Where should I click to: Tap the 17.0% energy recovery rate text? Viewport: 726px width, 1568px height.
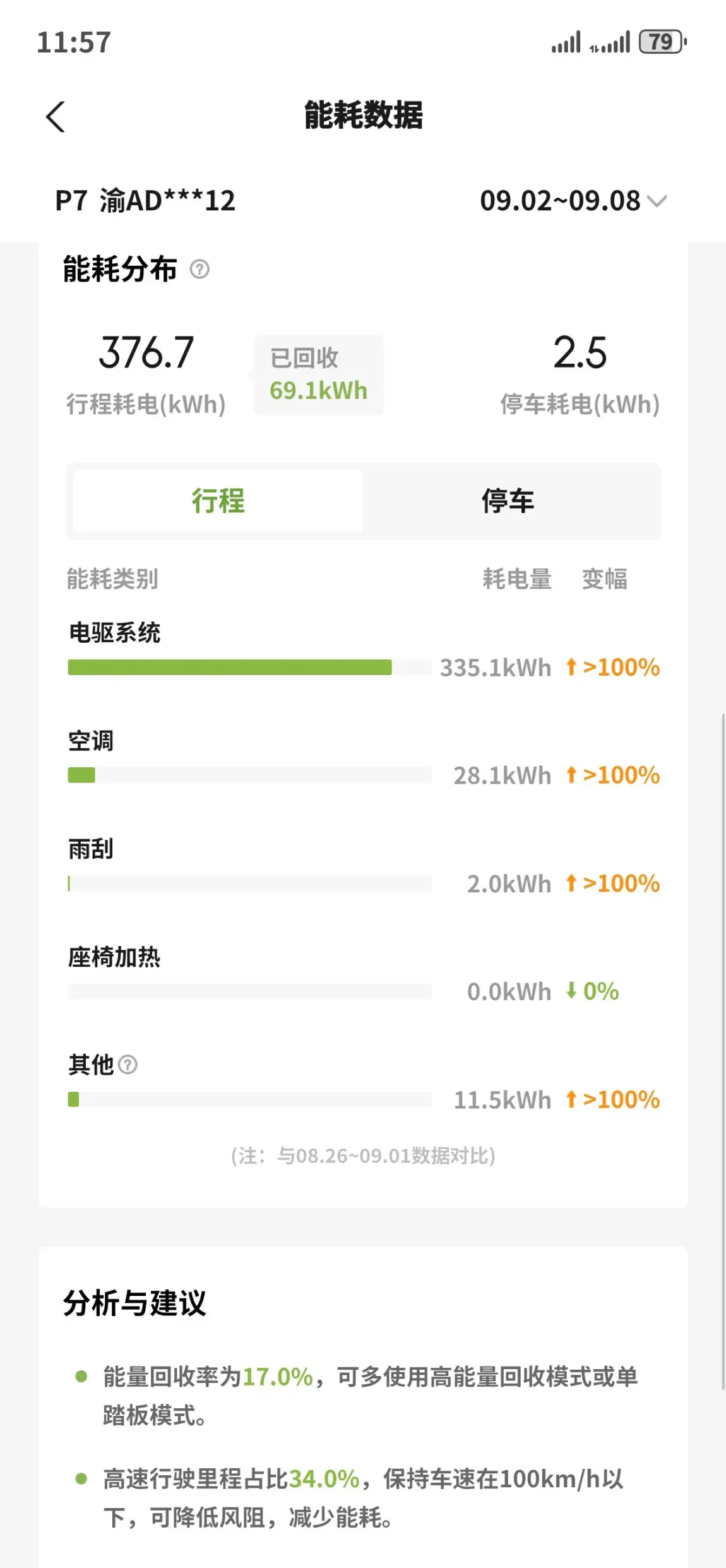278,1376
